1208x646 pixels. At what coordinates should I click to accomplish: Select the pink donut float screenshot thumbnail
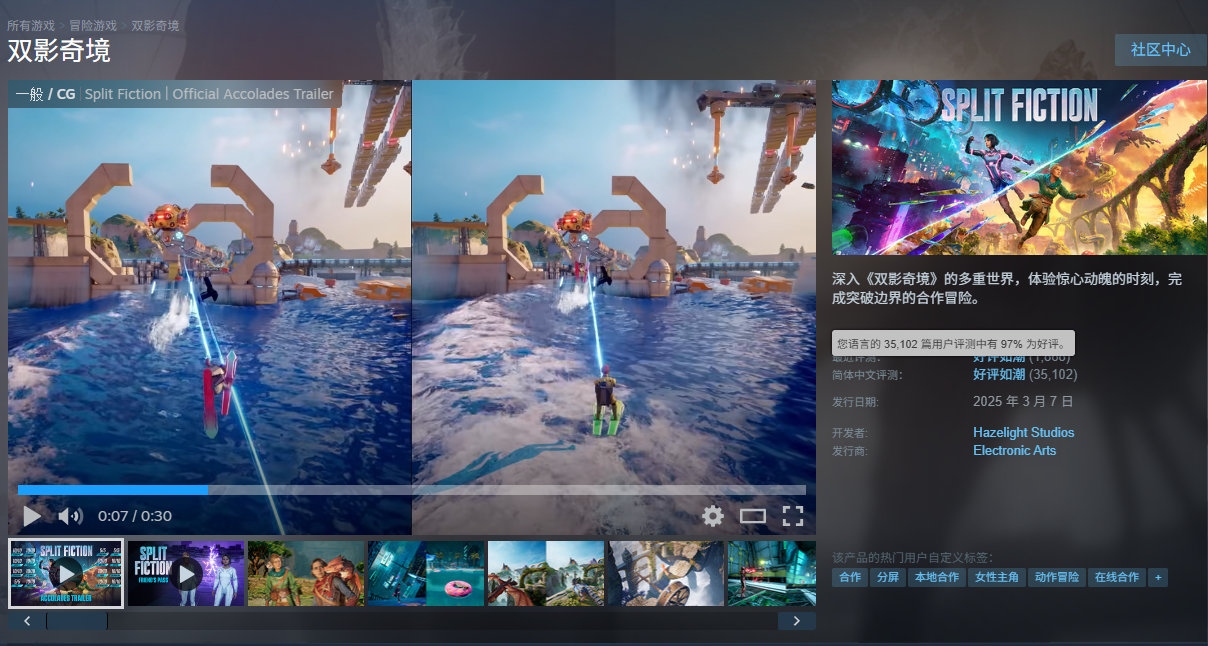pos(426,573)
